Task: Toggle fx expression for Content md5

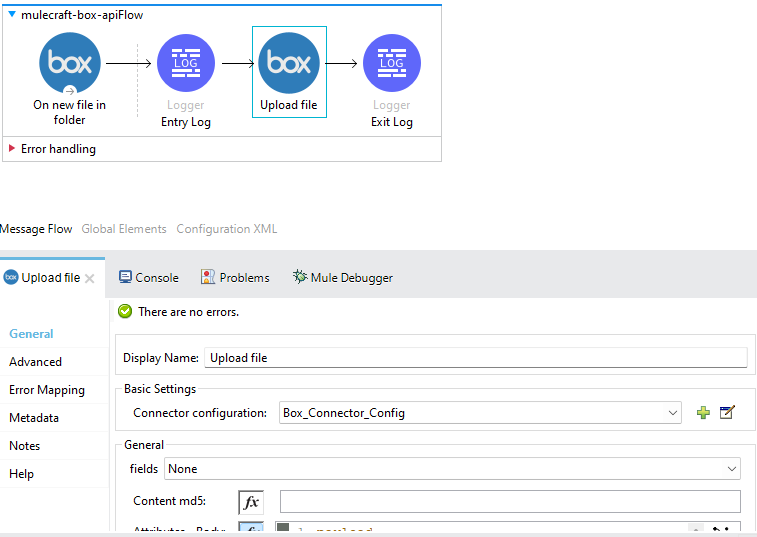Action: click(x=251, y=502)
